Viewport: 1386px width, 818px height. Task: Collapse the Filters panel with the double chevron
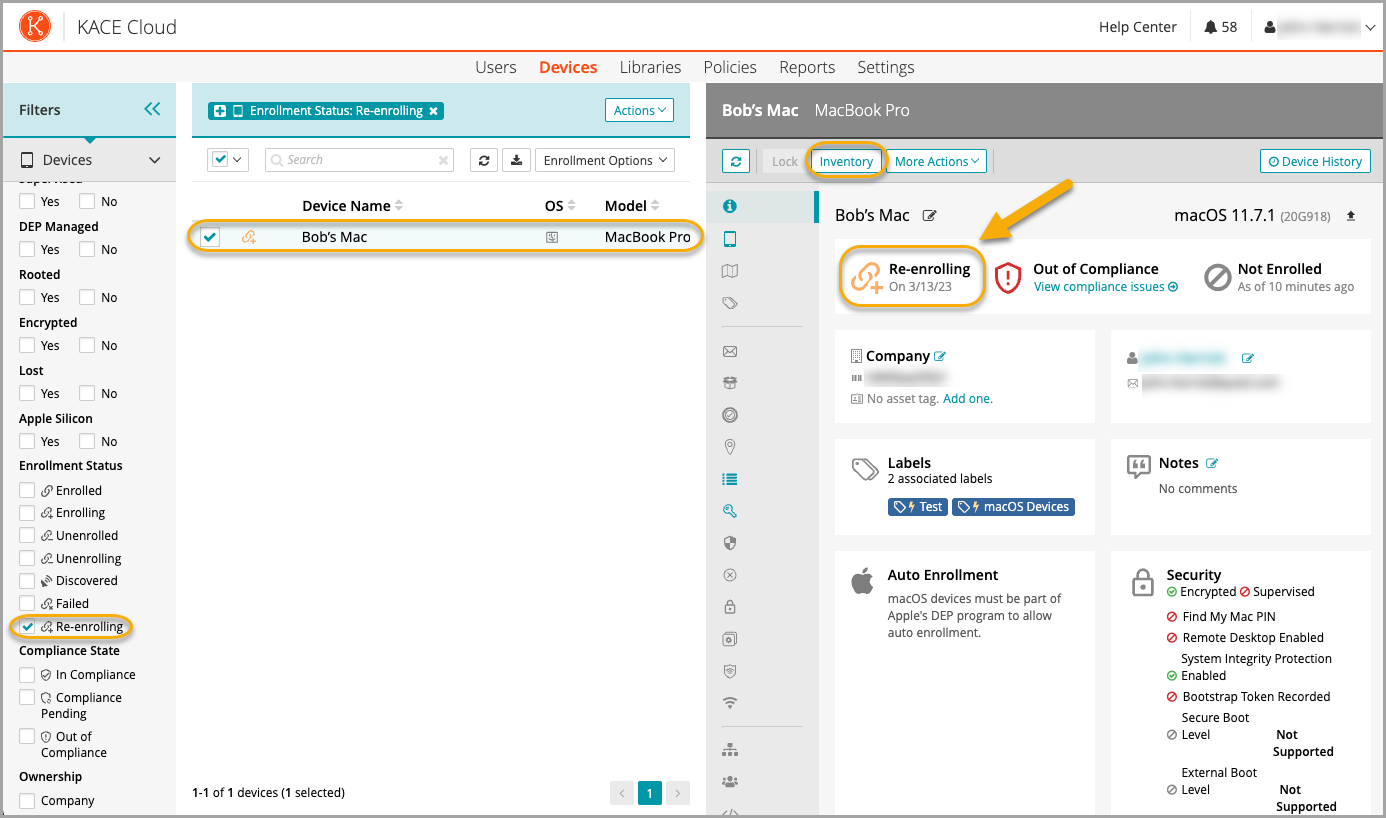(152, 109)
